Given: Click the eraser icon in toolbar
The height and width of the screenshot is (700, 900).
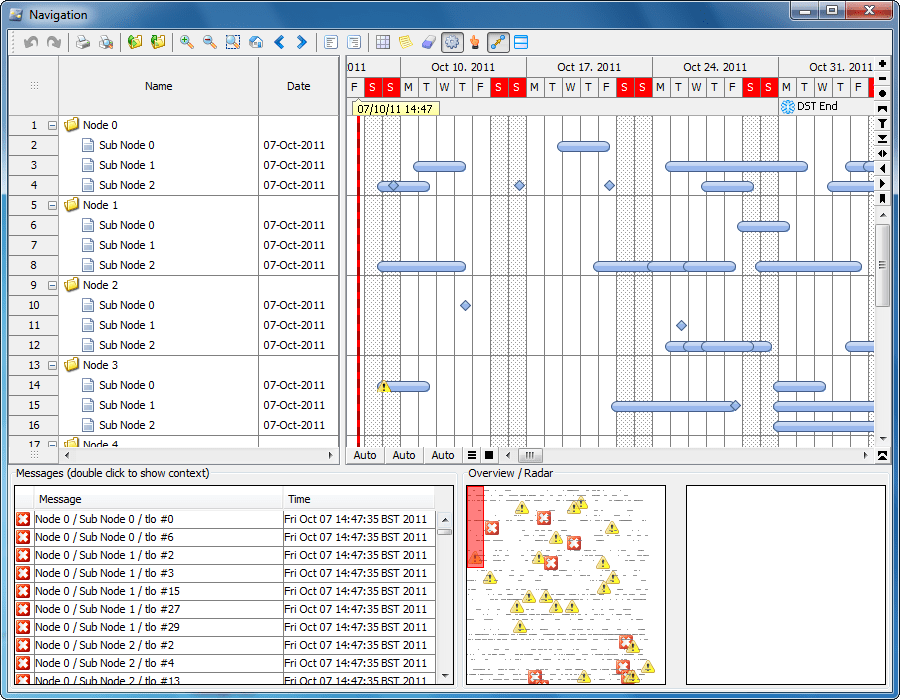Looking at the screenshot, I should coord(429,42).
